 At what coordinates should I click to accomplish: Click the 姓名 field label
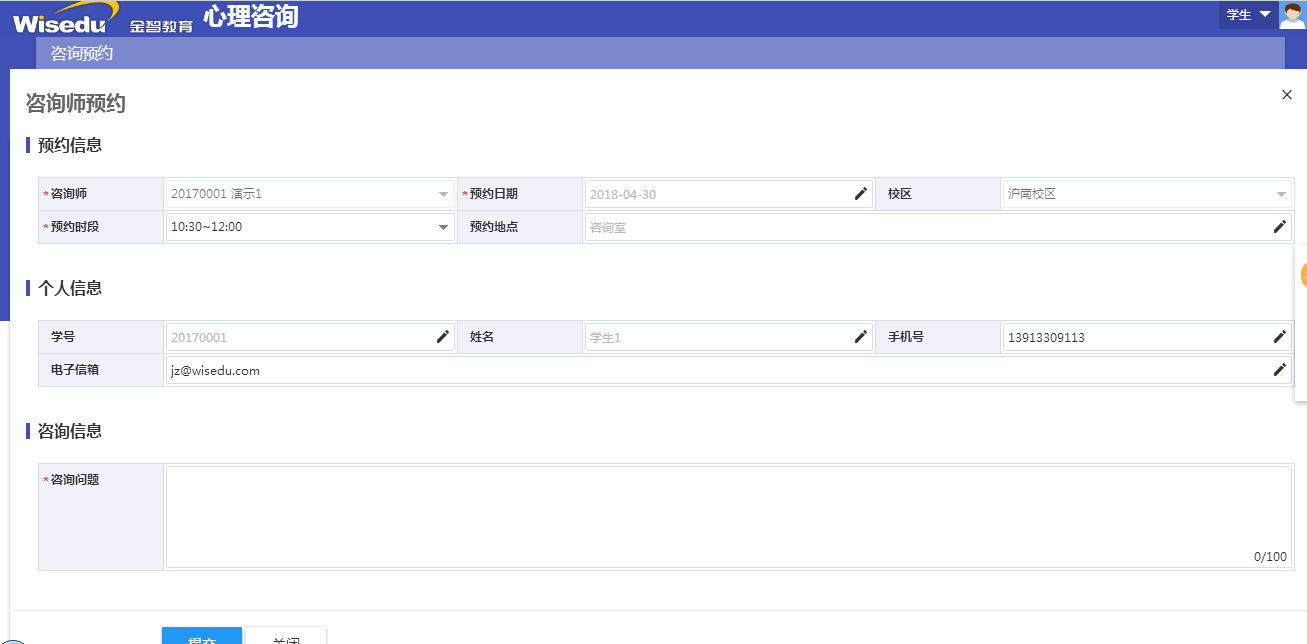pyautogui.click(x=482, y=337)
